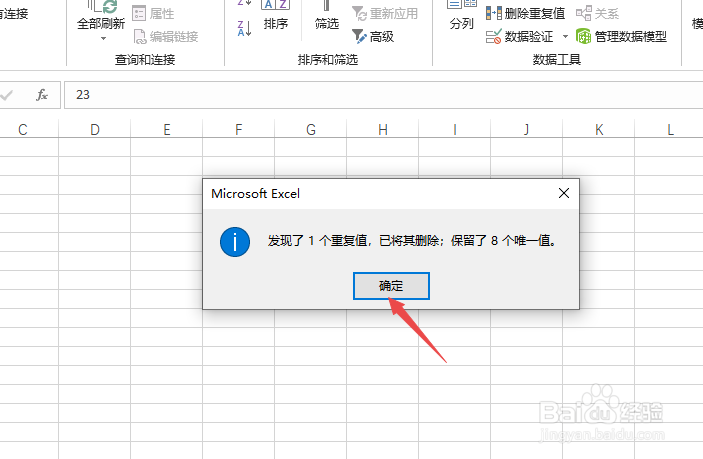
Task: Click the formula bar showing 23
Action: [383, 95]
